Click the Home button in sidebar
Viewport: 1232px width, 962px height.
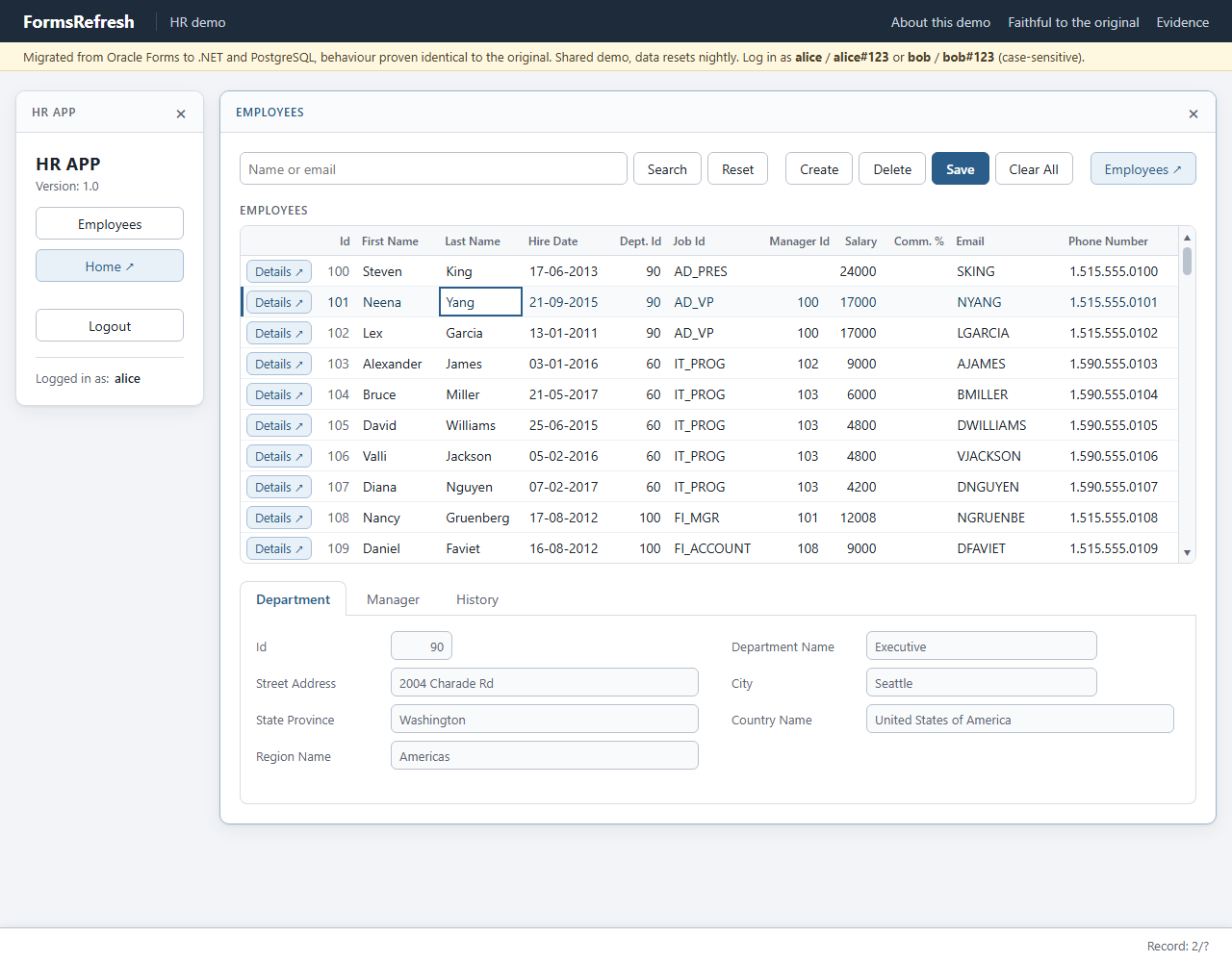(110, 266)
